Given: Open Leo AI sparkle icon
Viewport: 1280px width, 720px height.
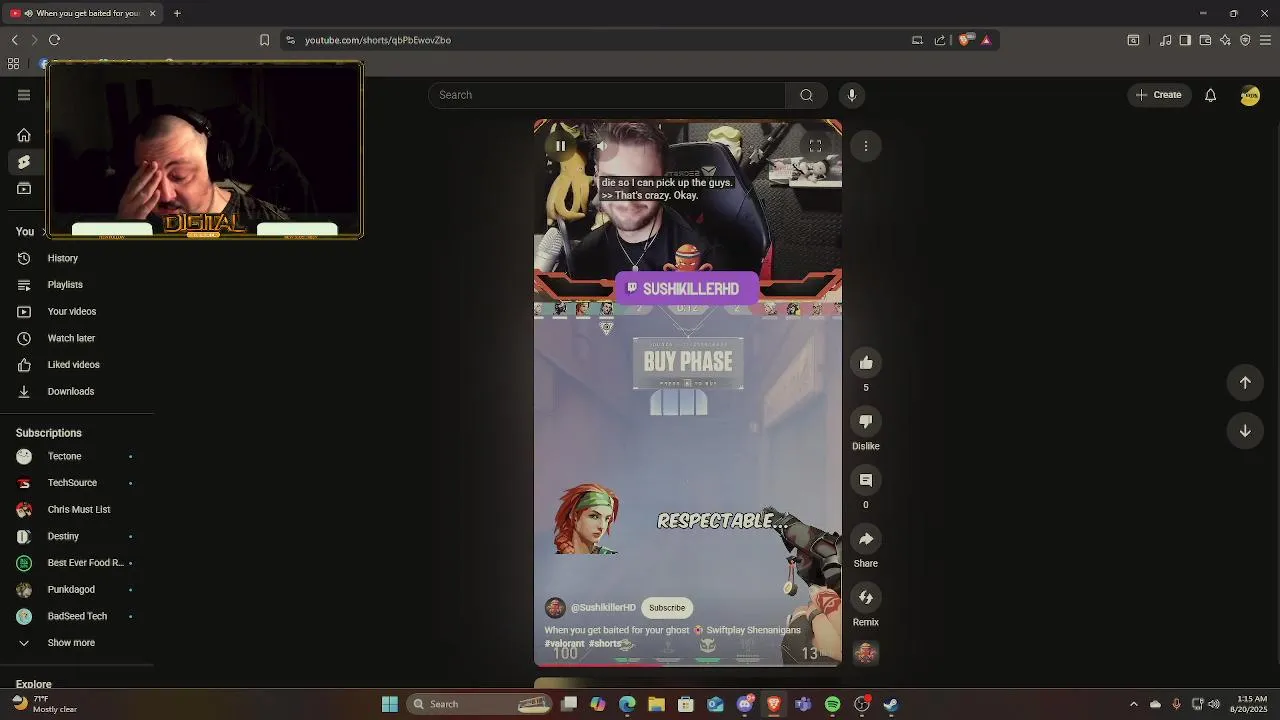Looking at the screenshot, I should [1225, 40].
